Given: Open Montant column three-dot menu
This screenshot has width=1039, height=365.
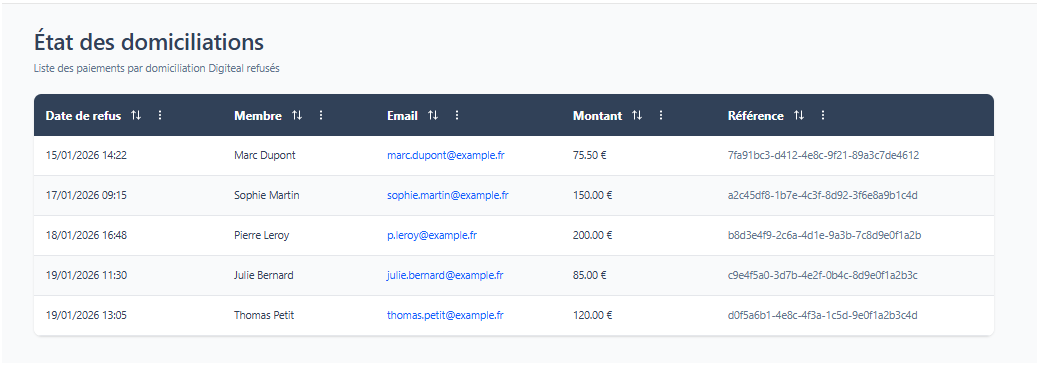Looking at the screenshot, I should pos(661,115).
